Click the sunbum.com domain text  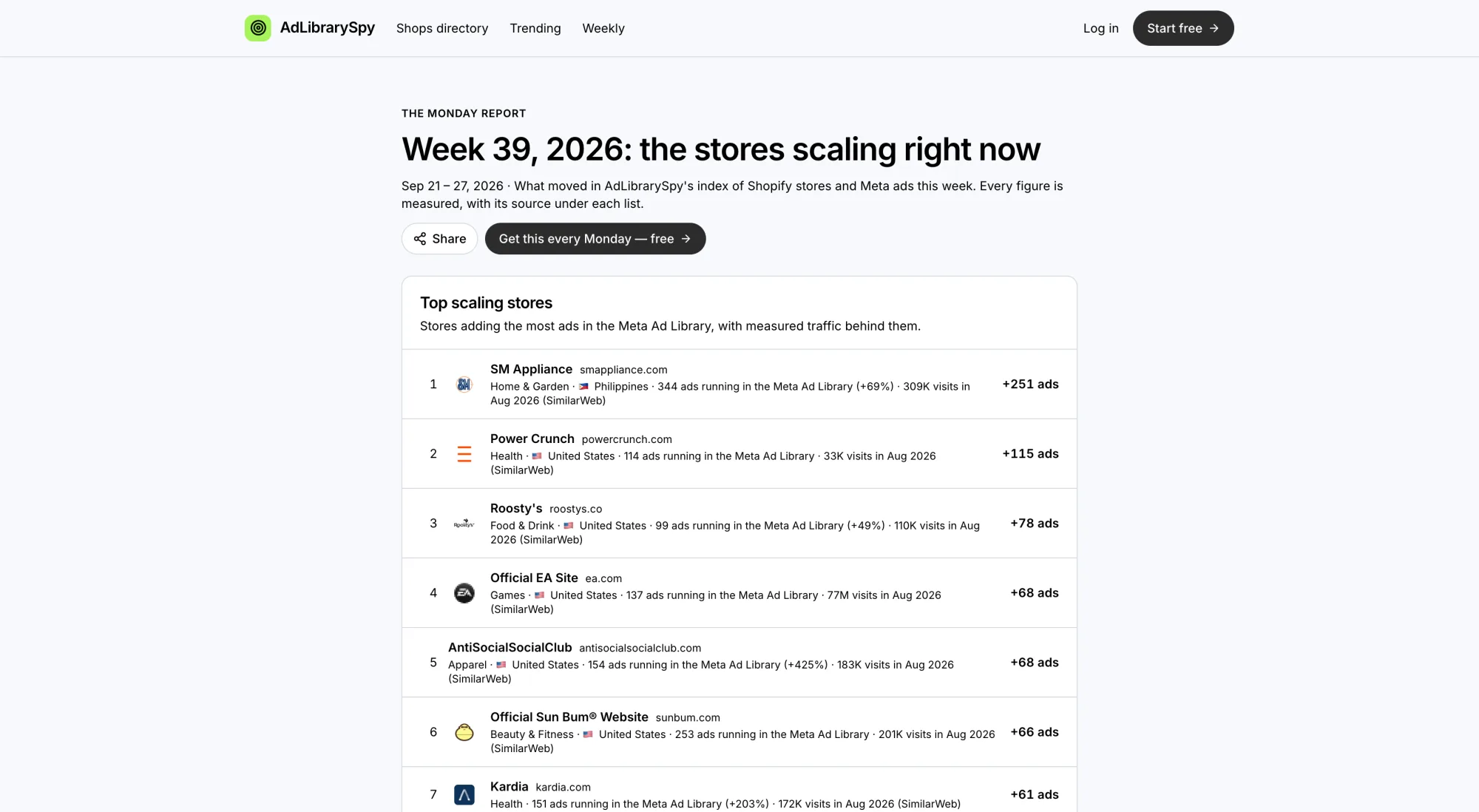[688, 717]
